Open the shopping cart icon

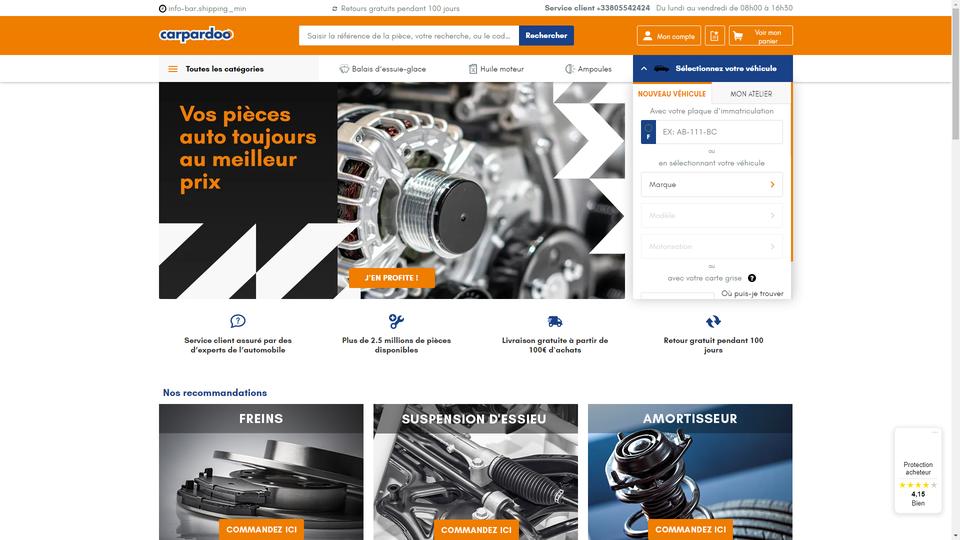[738, 36]
